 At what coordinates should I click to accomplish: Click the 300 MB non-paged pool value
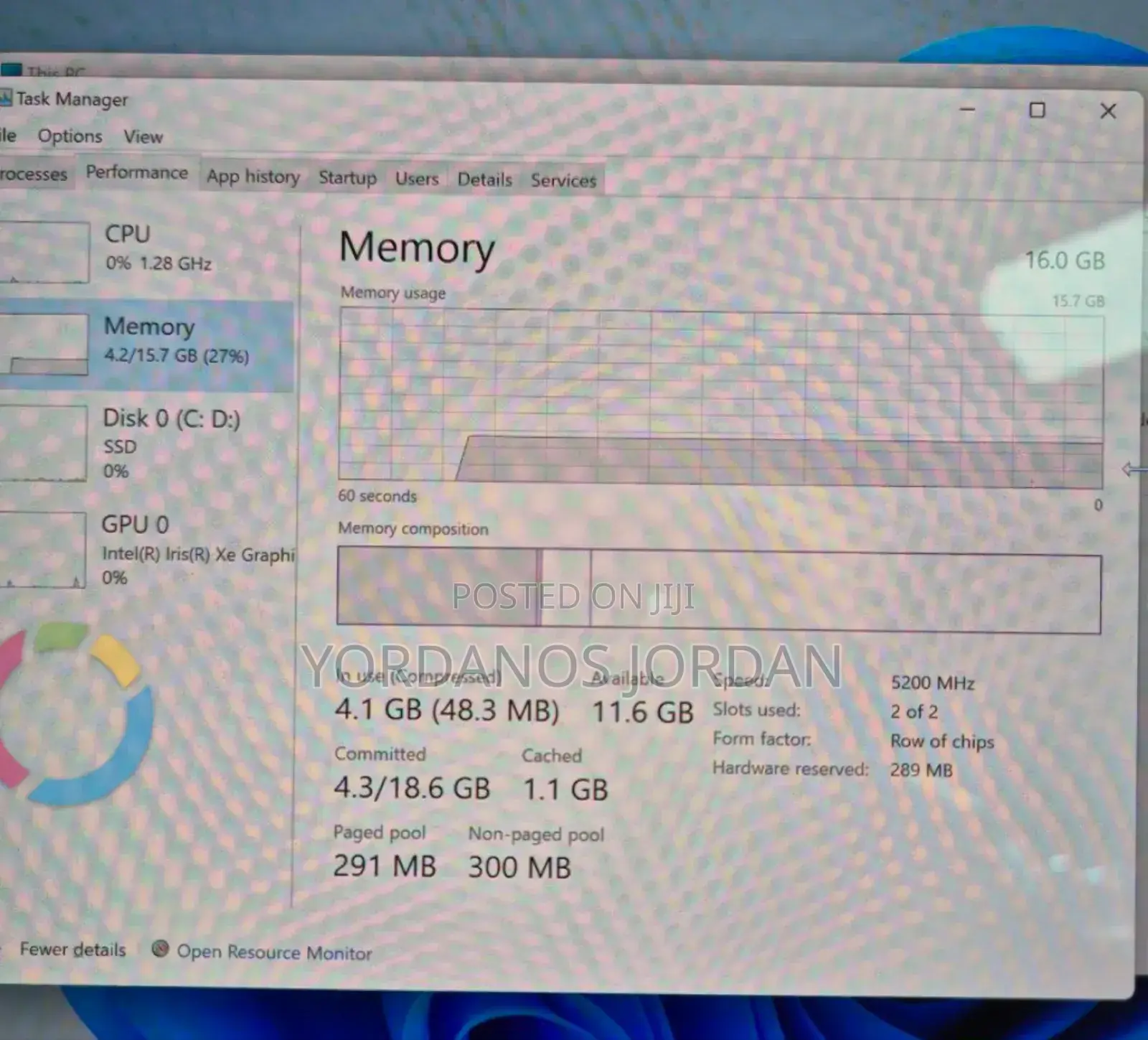[x=519, y=867]
